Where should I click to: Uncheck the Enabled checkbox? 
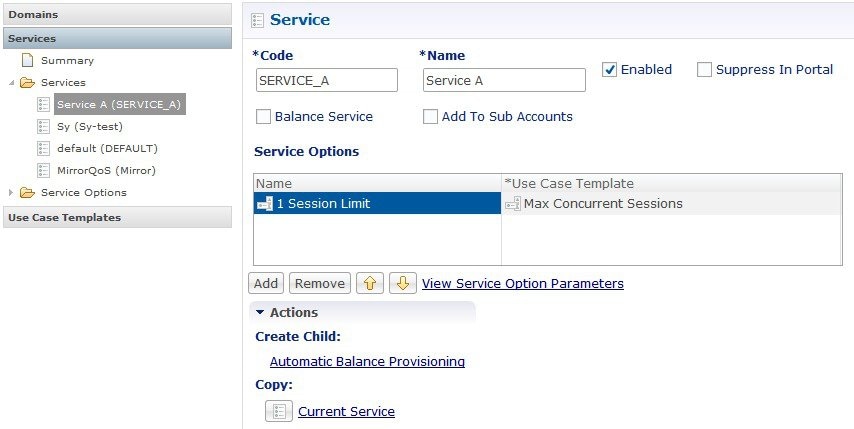pyautogui.click(x=609, y=70)
